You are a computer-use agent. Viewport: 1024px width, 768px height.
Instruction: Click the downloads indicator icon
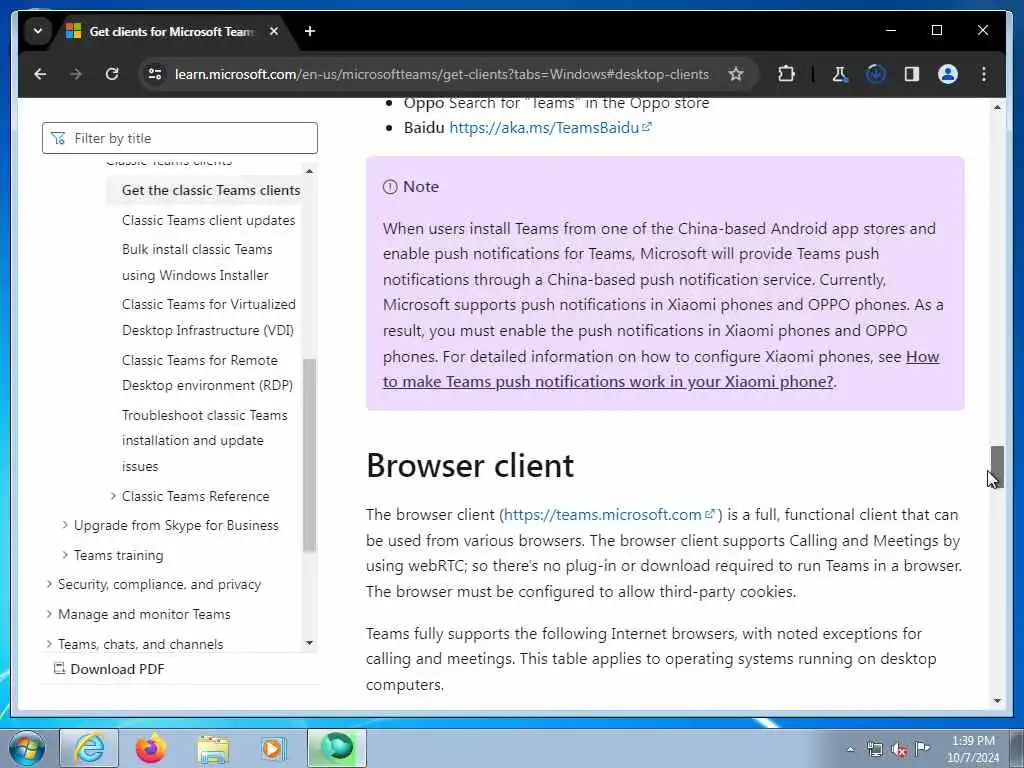pyautogui.click(x=876, y=74)
